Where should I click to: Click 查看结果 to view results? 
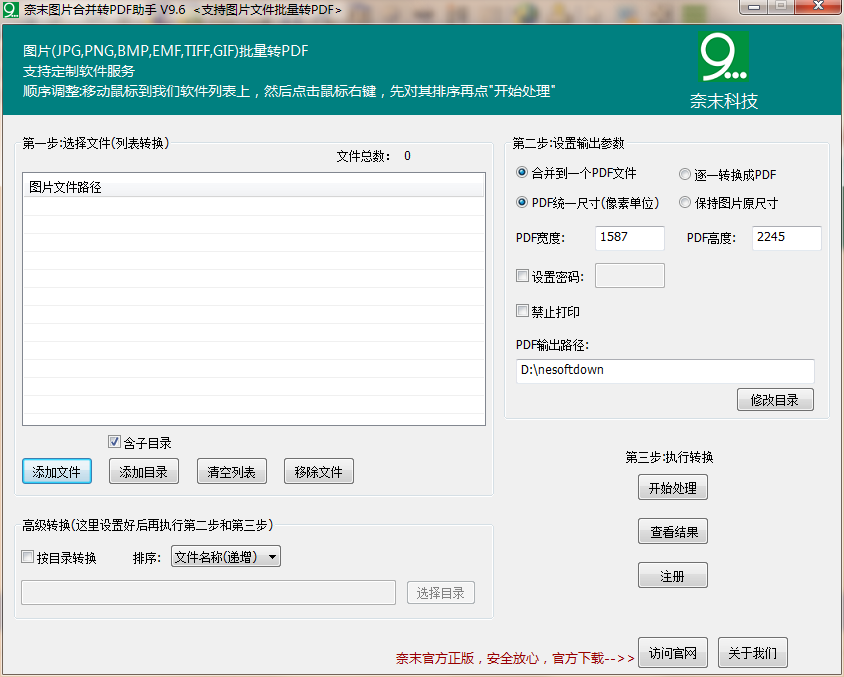(672, 531)
